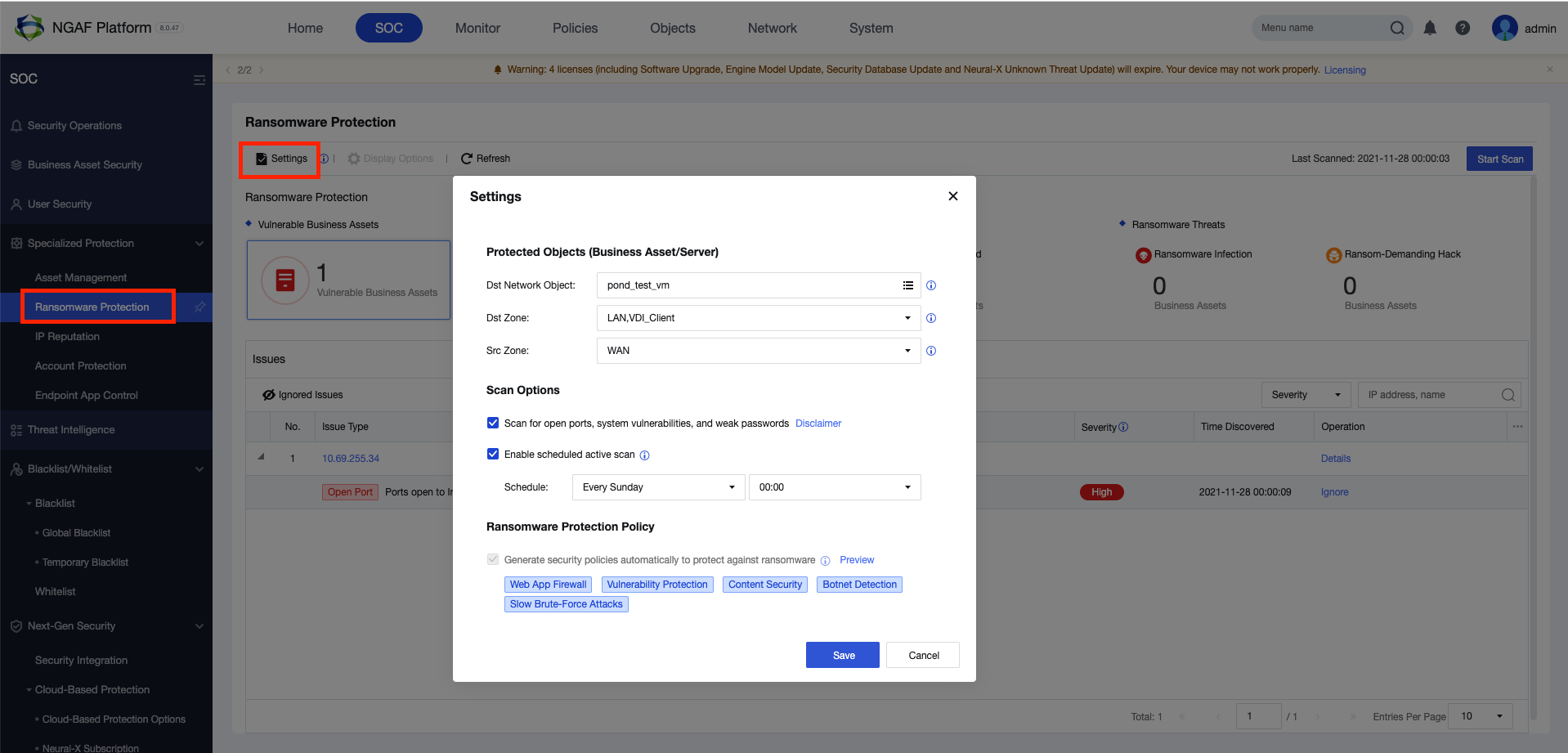Open the Home top menu

(305, 28)
